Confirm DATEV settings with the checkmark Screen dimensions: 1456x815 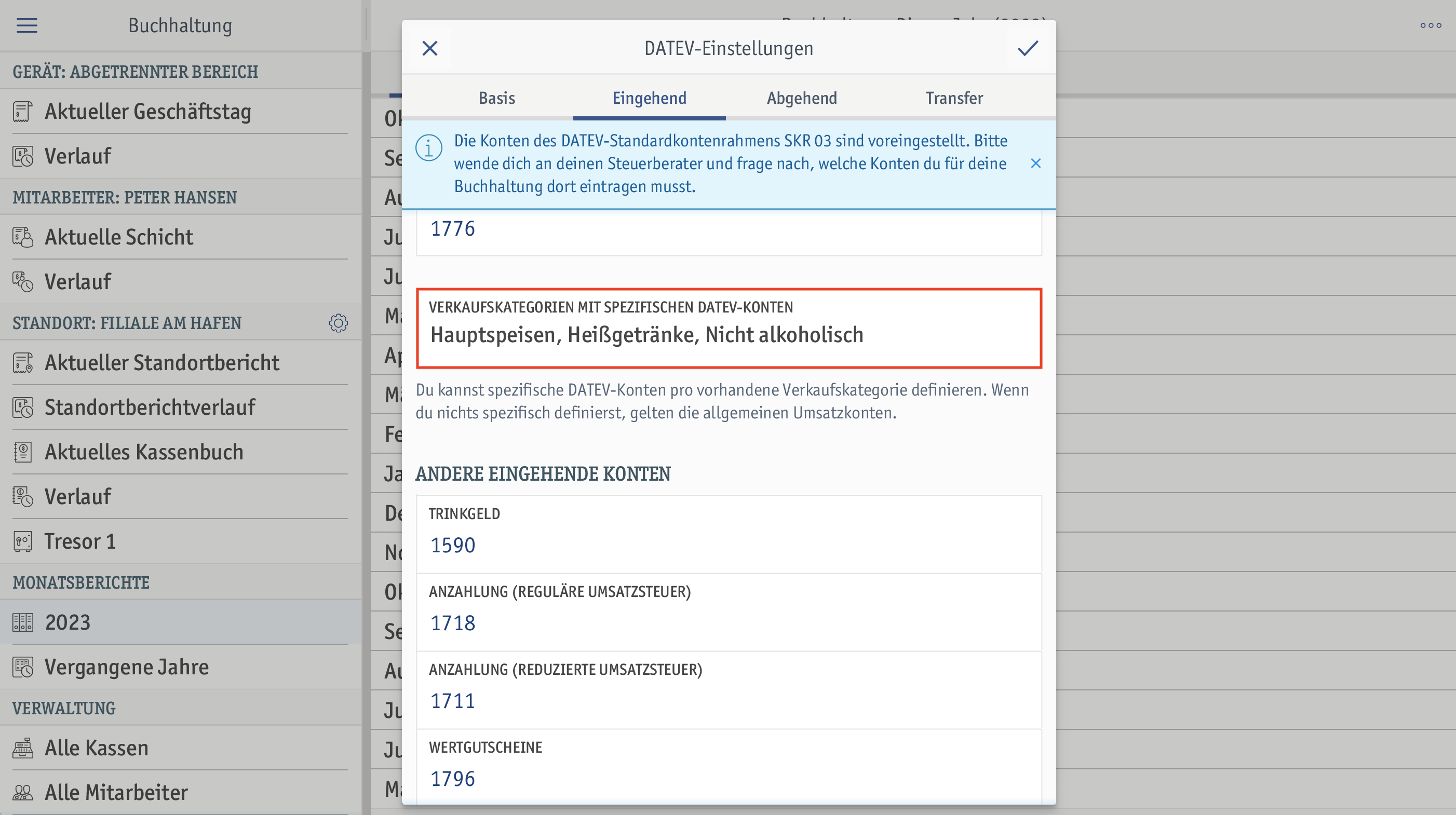[1028, 49]
